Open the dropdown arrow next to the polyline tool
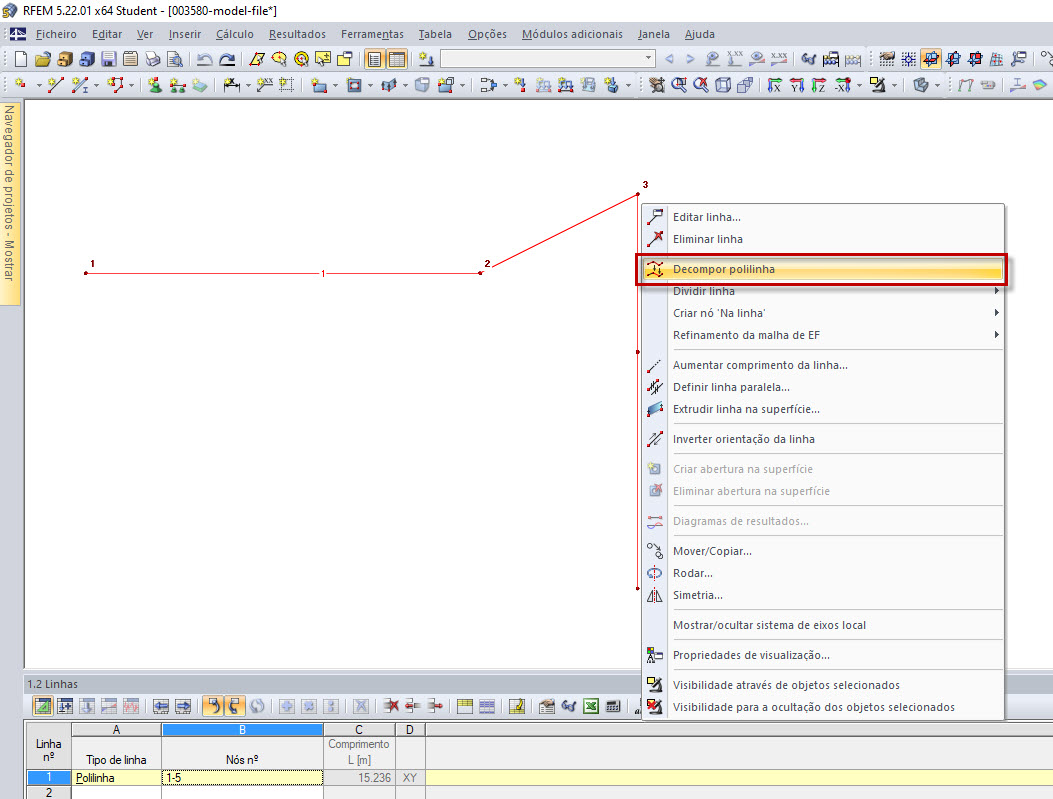The image size is (1053, 799). click(x=131, y=85)
